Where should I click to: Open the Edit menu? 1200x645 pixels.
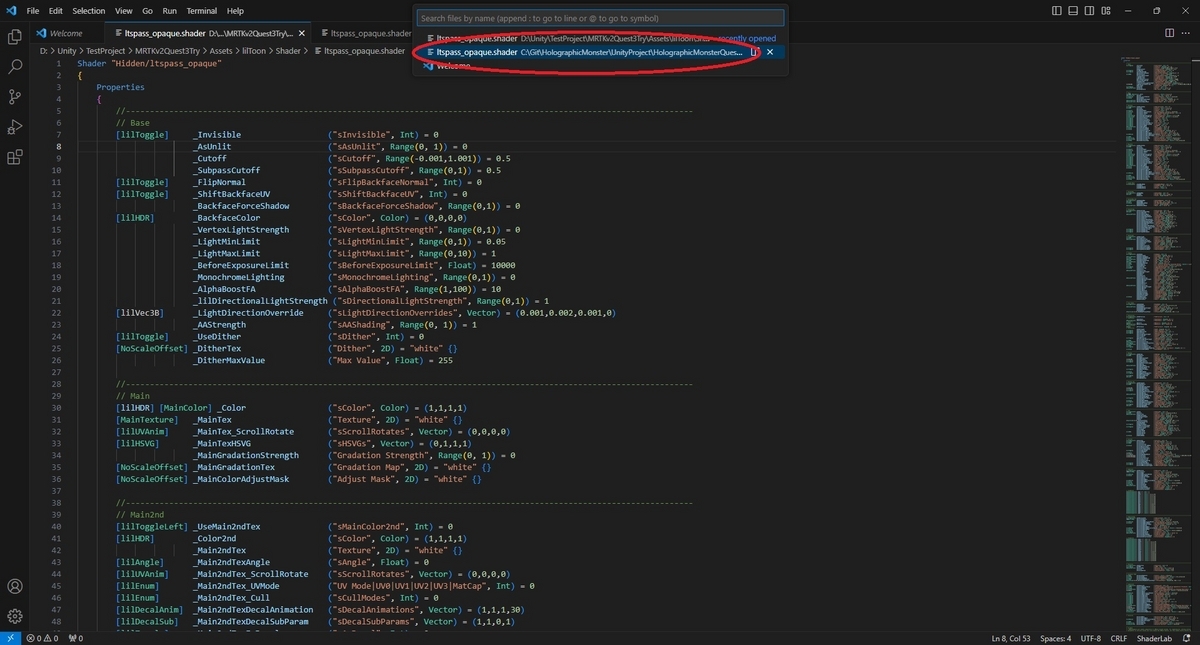point(56,10)
